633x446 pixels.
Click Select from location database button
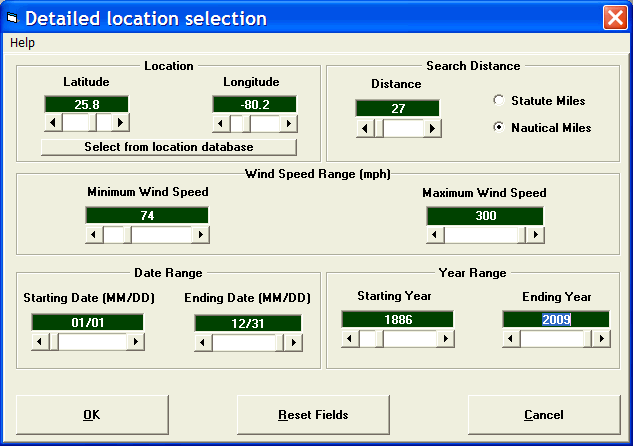(169, 147)
